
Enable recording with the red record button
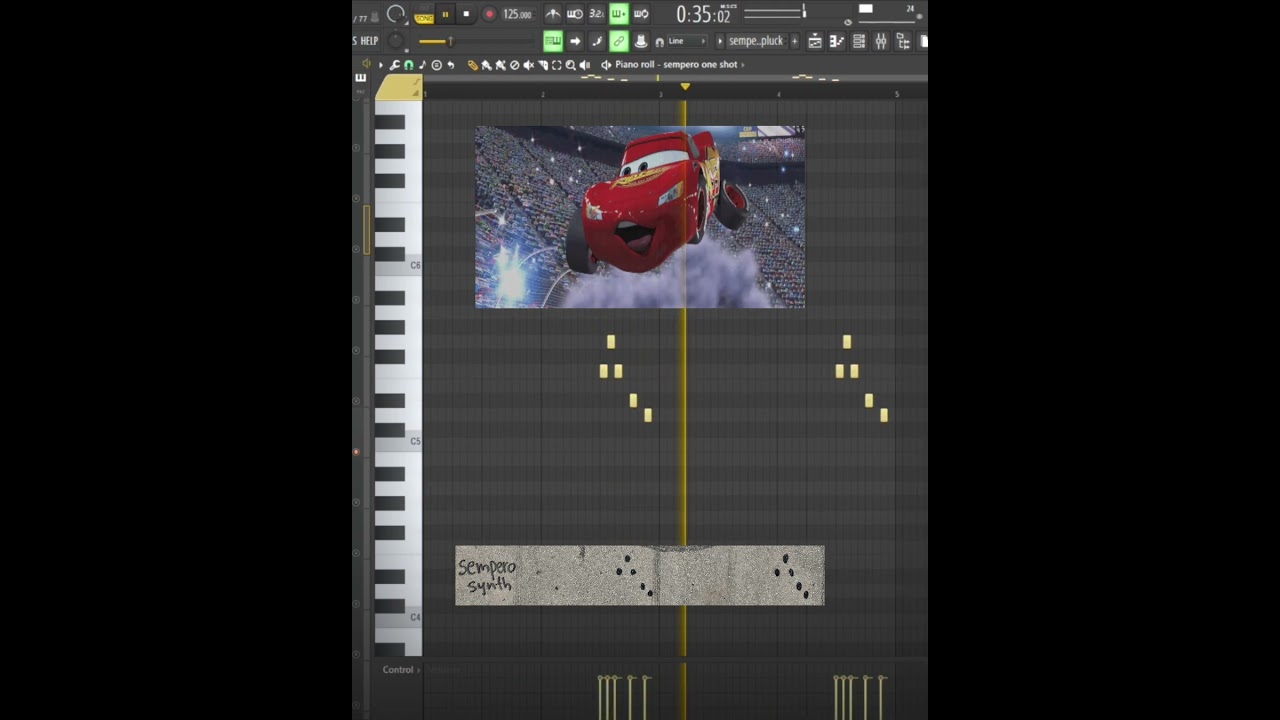point(489,14)
